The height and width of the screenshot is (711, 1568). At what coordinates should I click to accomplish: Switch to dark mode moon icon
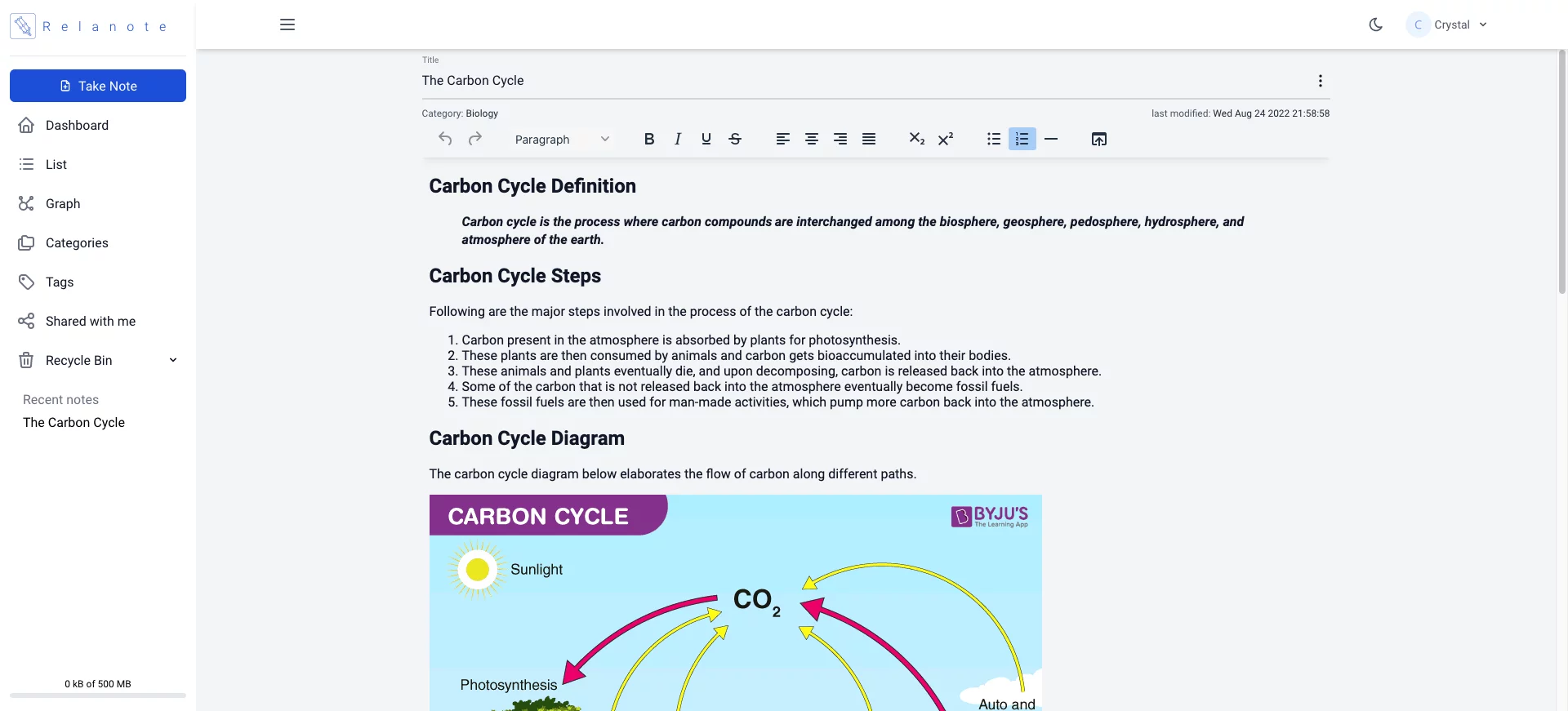coord(1376,24)
